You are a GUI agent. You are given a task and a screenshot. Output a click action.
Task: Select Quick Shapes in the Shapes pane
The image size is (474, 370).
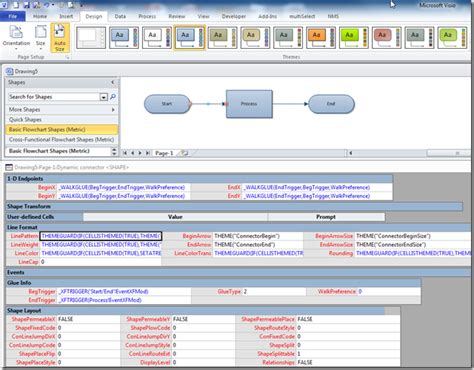pos(62,119)
